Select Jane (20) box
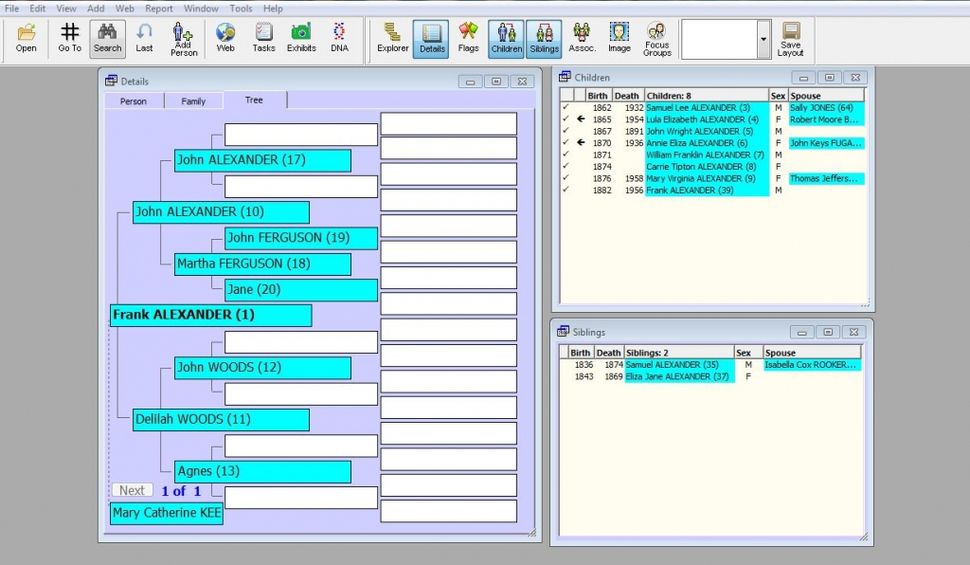970x565 pixels. click(x=301, y=290)
